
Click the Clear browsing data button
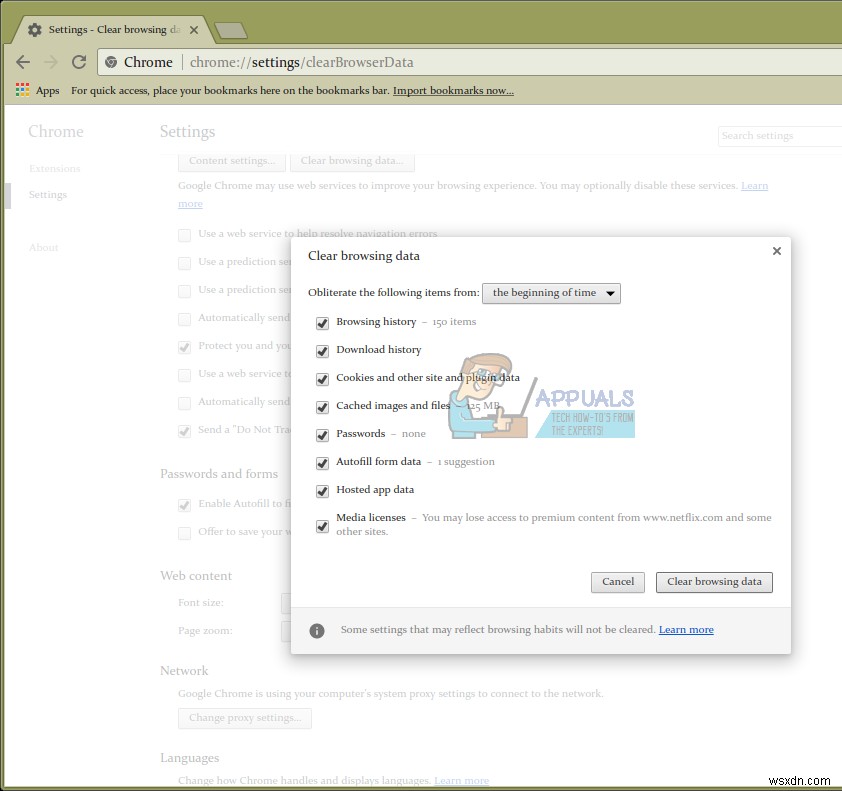pos(714,582)
